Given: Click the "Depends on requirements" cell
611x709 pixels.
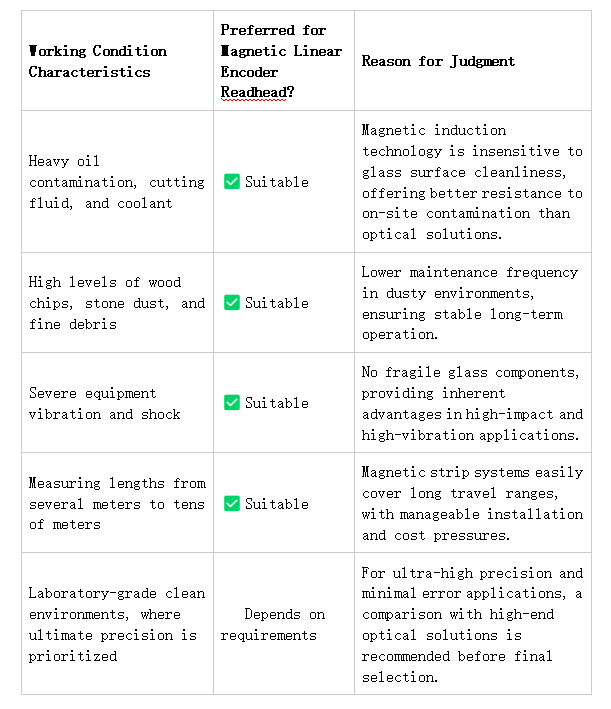Looking at the screenshot, I should pos(273,624).
